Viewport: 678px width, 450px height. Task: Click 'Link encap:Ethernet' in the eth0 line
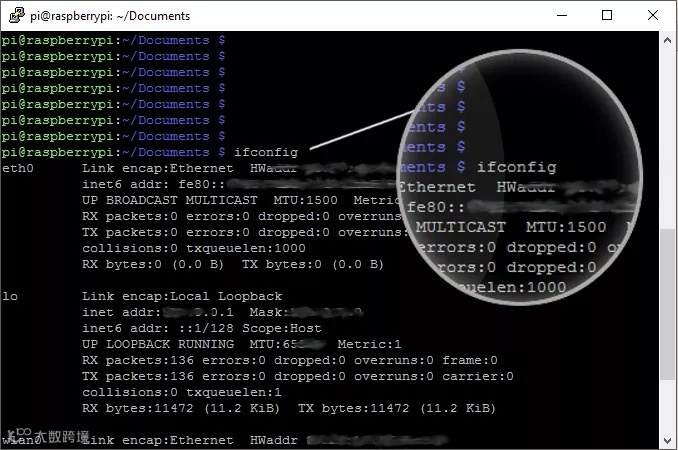[157, 168]
